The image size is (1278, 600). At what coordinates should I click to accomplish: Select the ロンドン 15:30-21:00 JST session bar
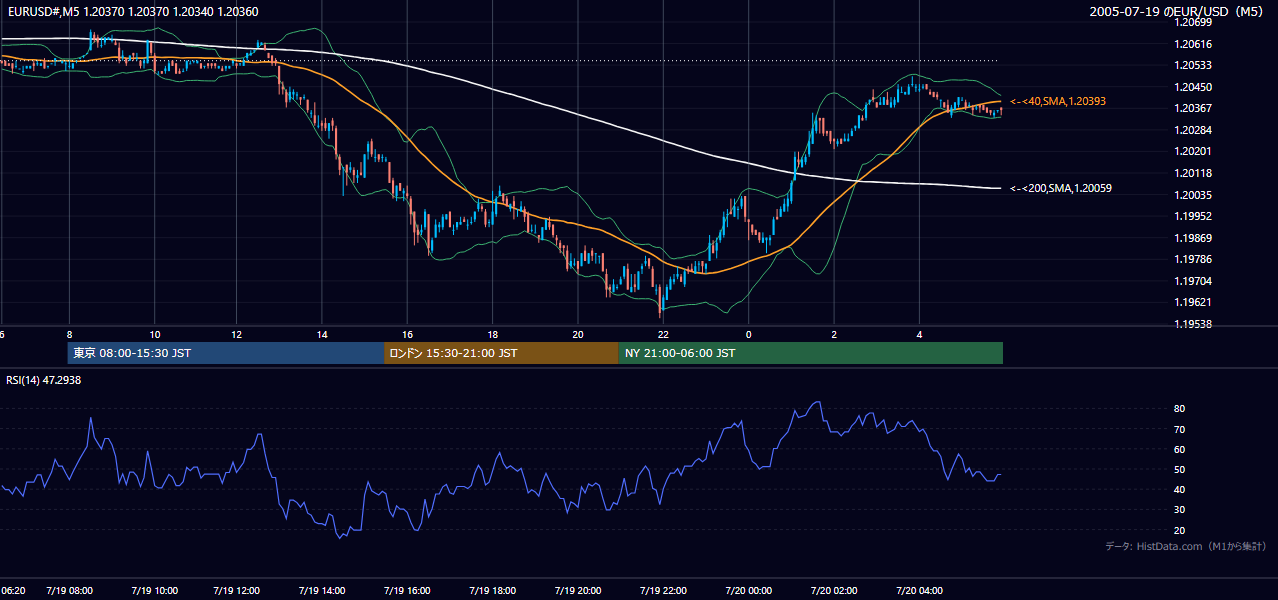(501, 353)
